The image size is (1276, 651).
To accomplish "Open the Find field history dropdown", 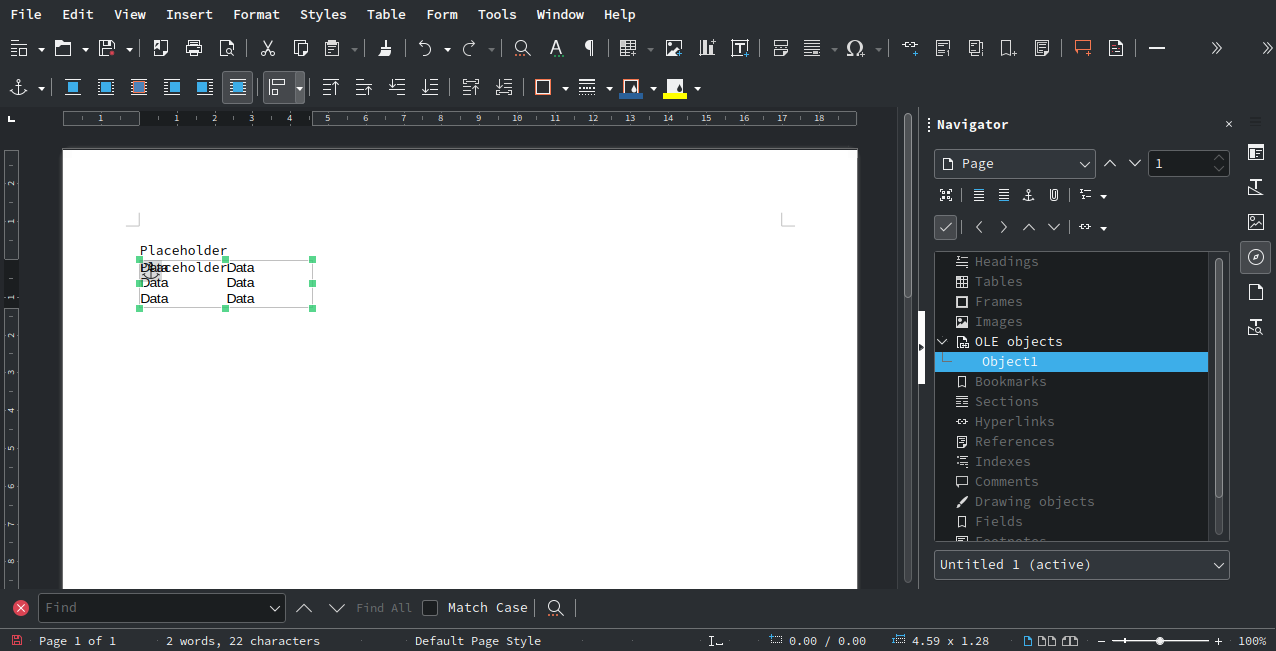I will click(x=276, y=608).
